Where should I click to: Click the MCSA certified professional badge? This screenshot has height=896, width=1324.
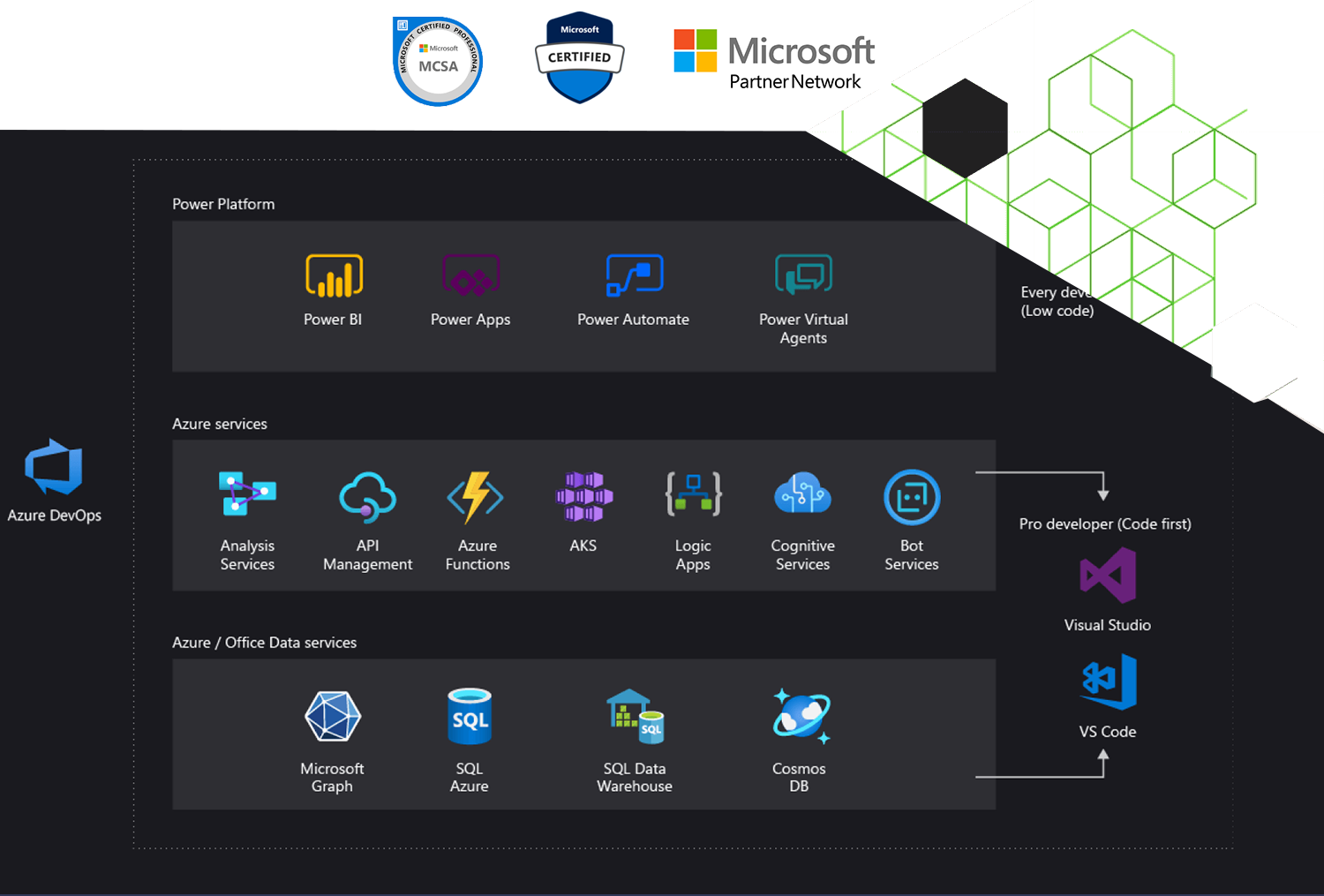pyautogui.click(x=438, y=61)
